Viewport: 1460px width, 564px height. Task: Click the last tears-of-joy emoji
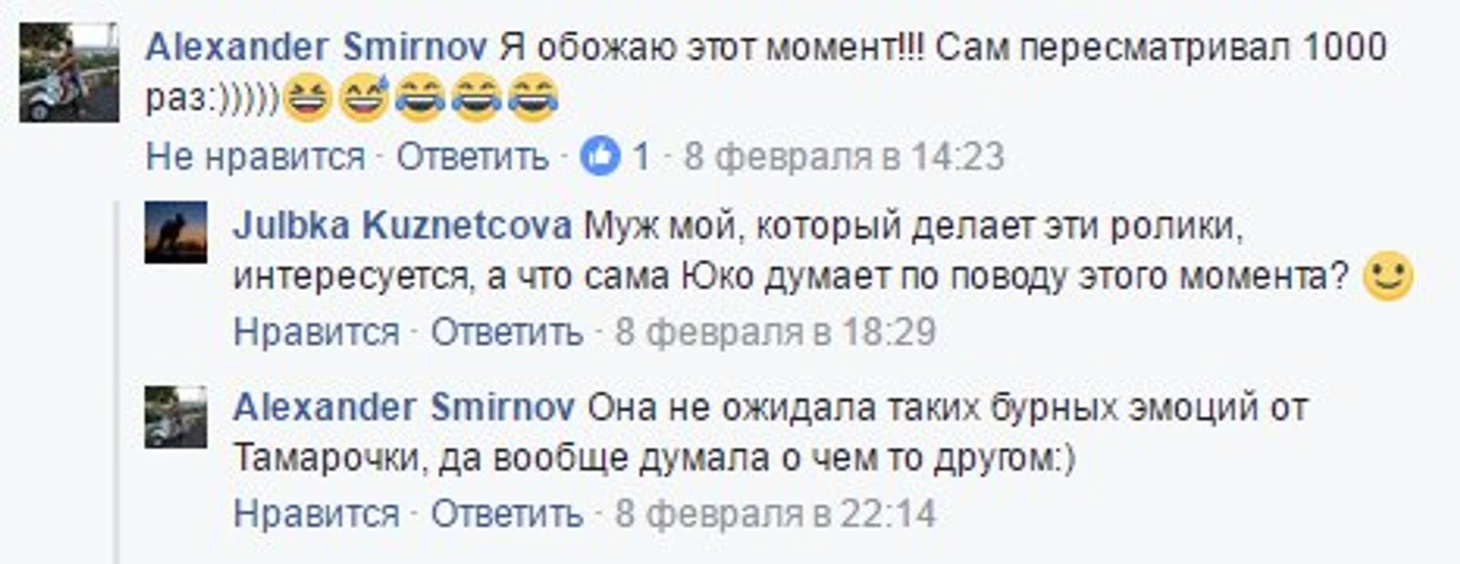pyautogui.click(x=533, y=99)
